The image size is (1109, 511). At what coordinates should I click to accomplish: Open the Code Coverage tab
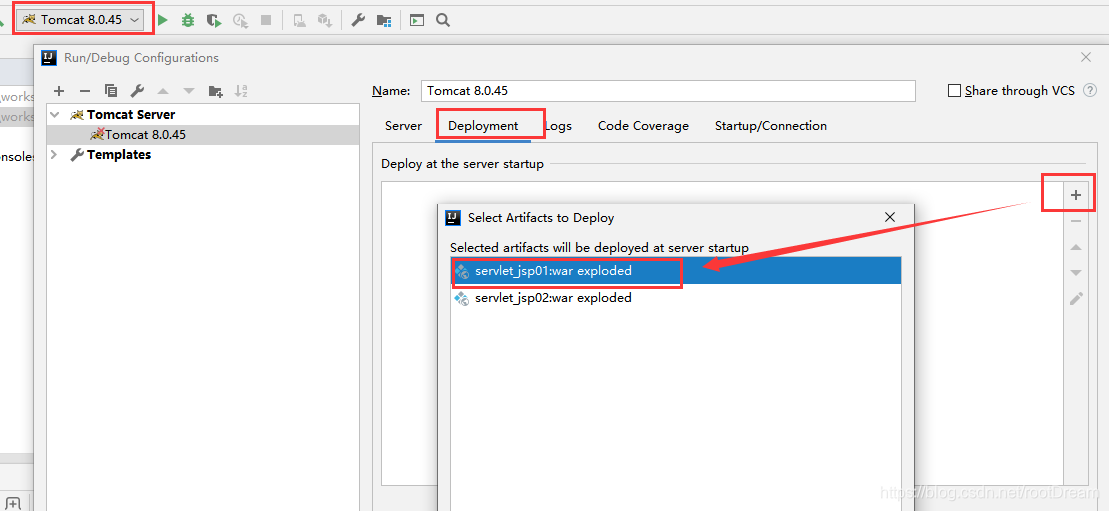click(x=643, y=126)
